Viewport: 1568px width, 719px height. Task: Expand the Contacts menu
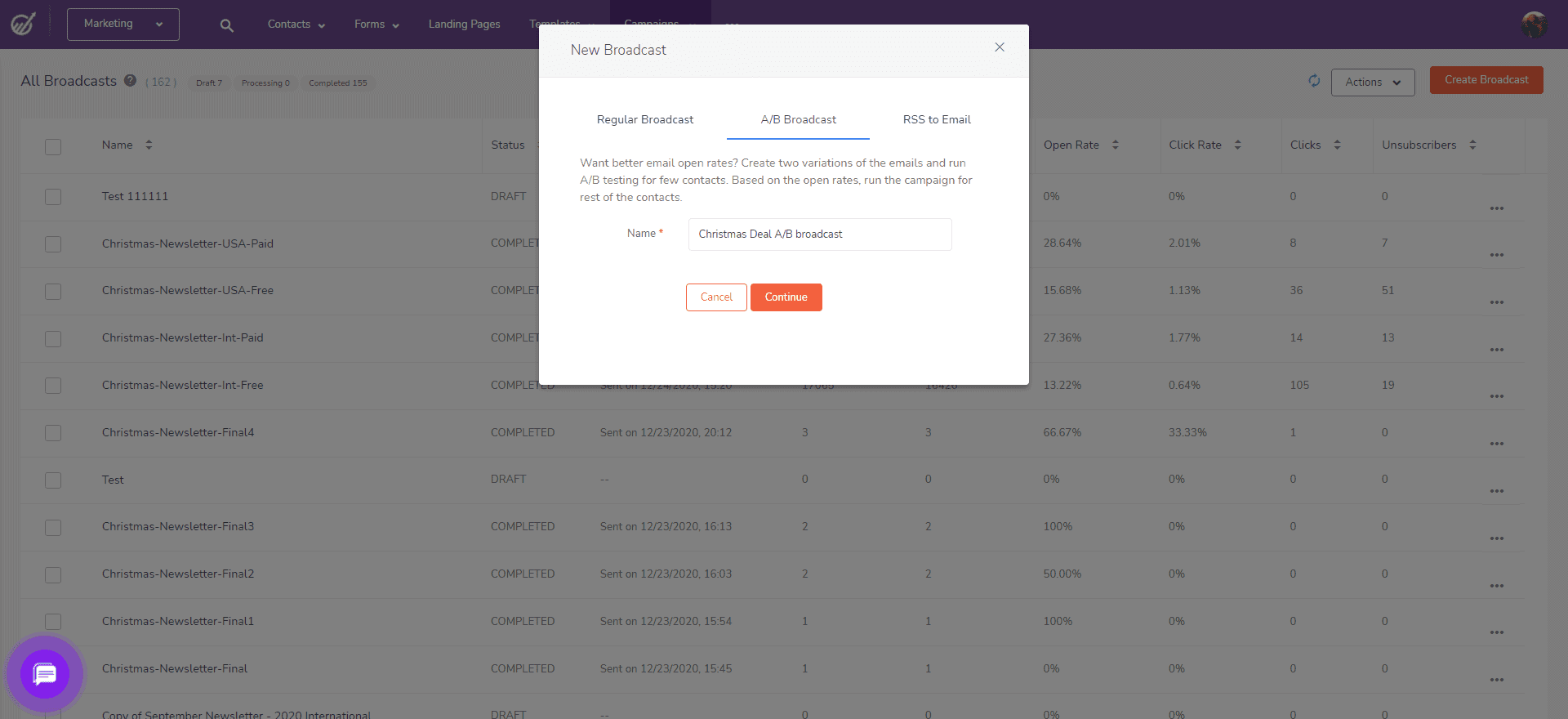[296, 25]
